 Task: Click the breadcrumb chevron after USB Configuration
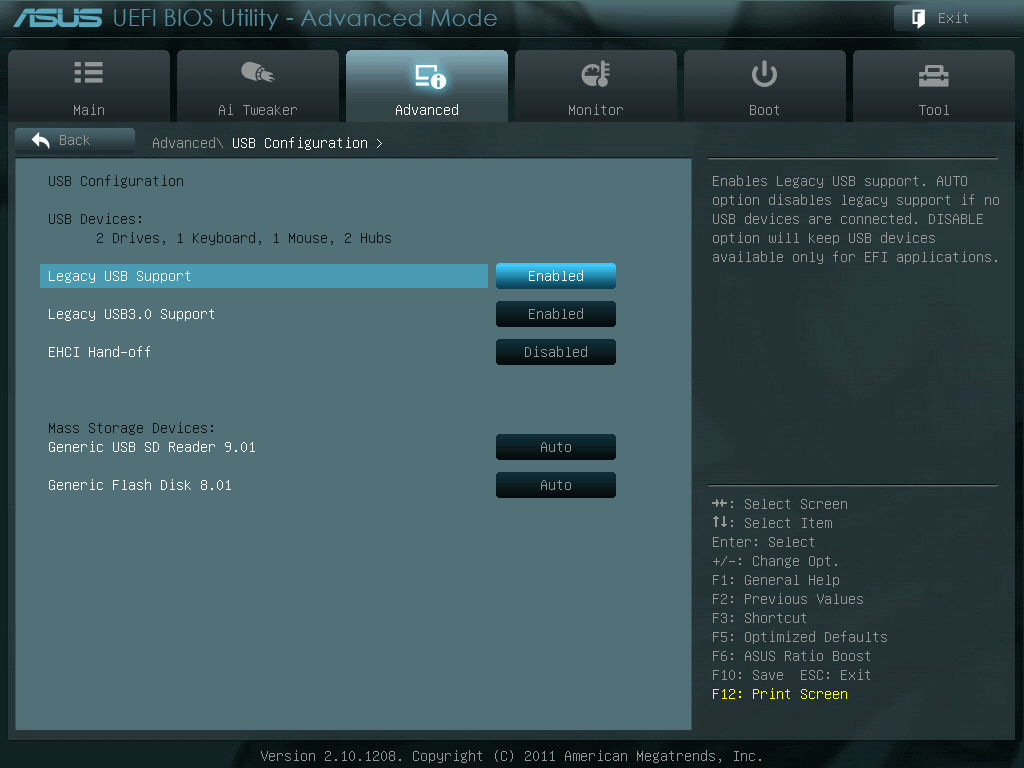[x=379, y=143]
